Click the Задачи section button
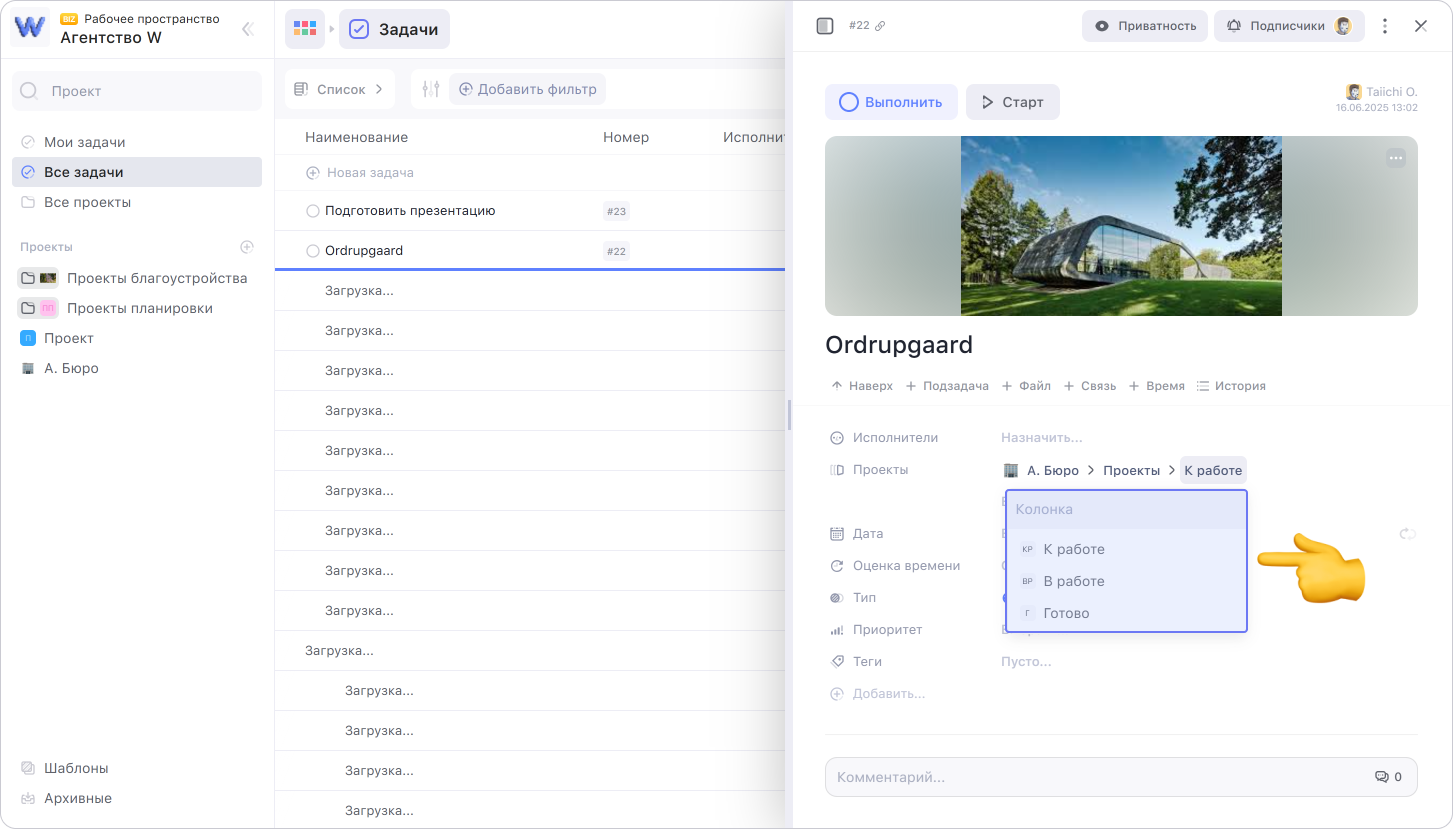Screen dimensions: 1453x829 (x=395, y=29)
